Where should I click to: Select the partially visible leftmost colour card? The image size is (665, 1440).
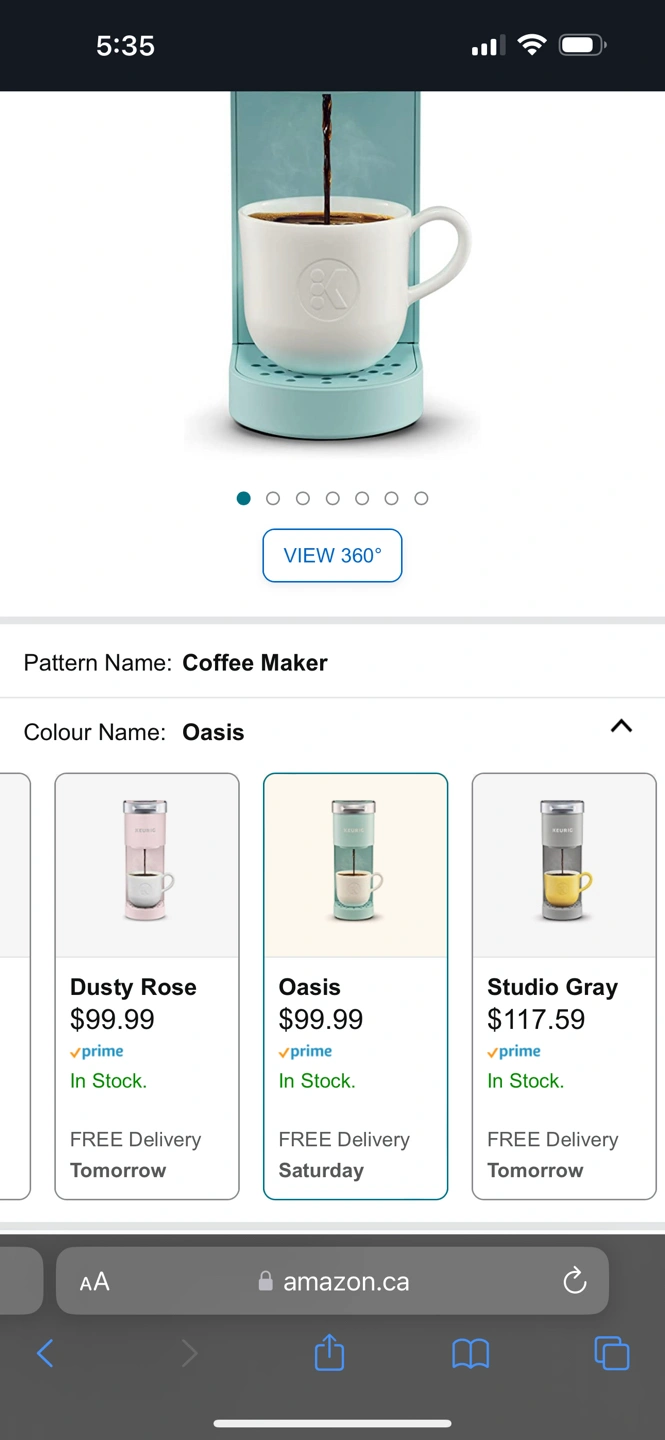[14, 985]
